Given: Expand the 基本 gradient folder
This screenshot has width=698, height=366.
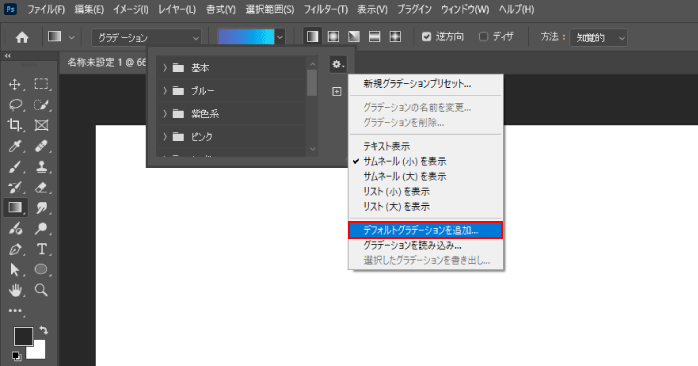Looking at the screenshot, I should (165, 68).
